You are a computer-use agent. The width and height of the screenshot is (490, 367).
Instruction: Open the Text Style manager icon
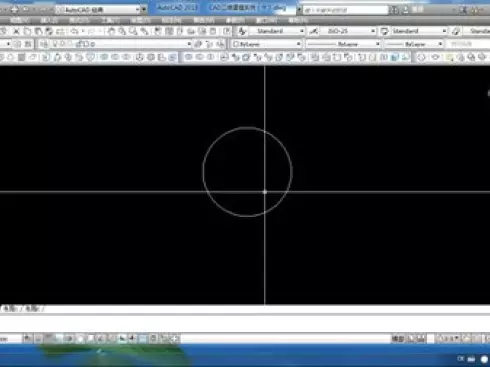tap(242, 31)
